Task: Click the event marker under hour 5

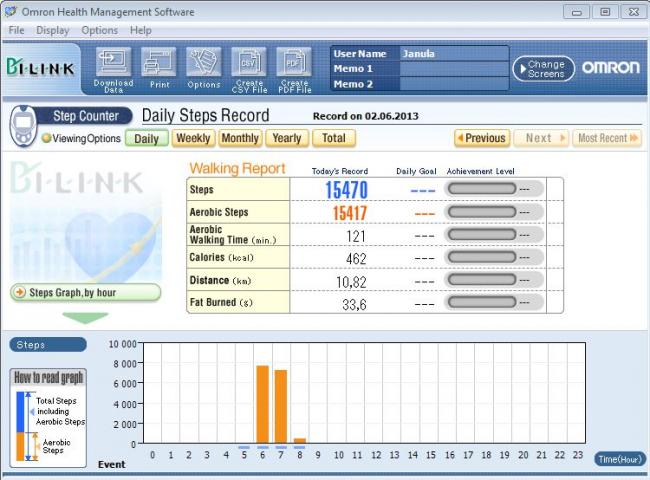Action: 244,448
